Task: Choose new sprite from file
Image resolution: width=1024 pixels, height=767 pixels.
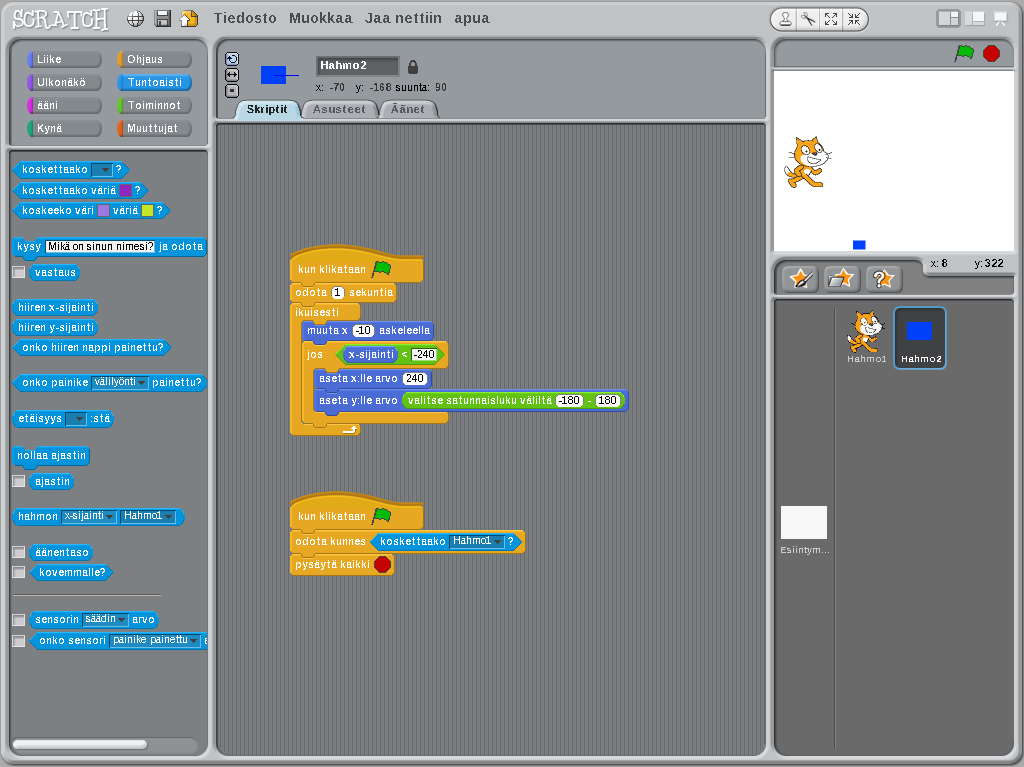Action: point(841,279)
